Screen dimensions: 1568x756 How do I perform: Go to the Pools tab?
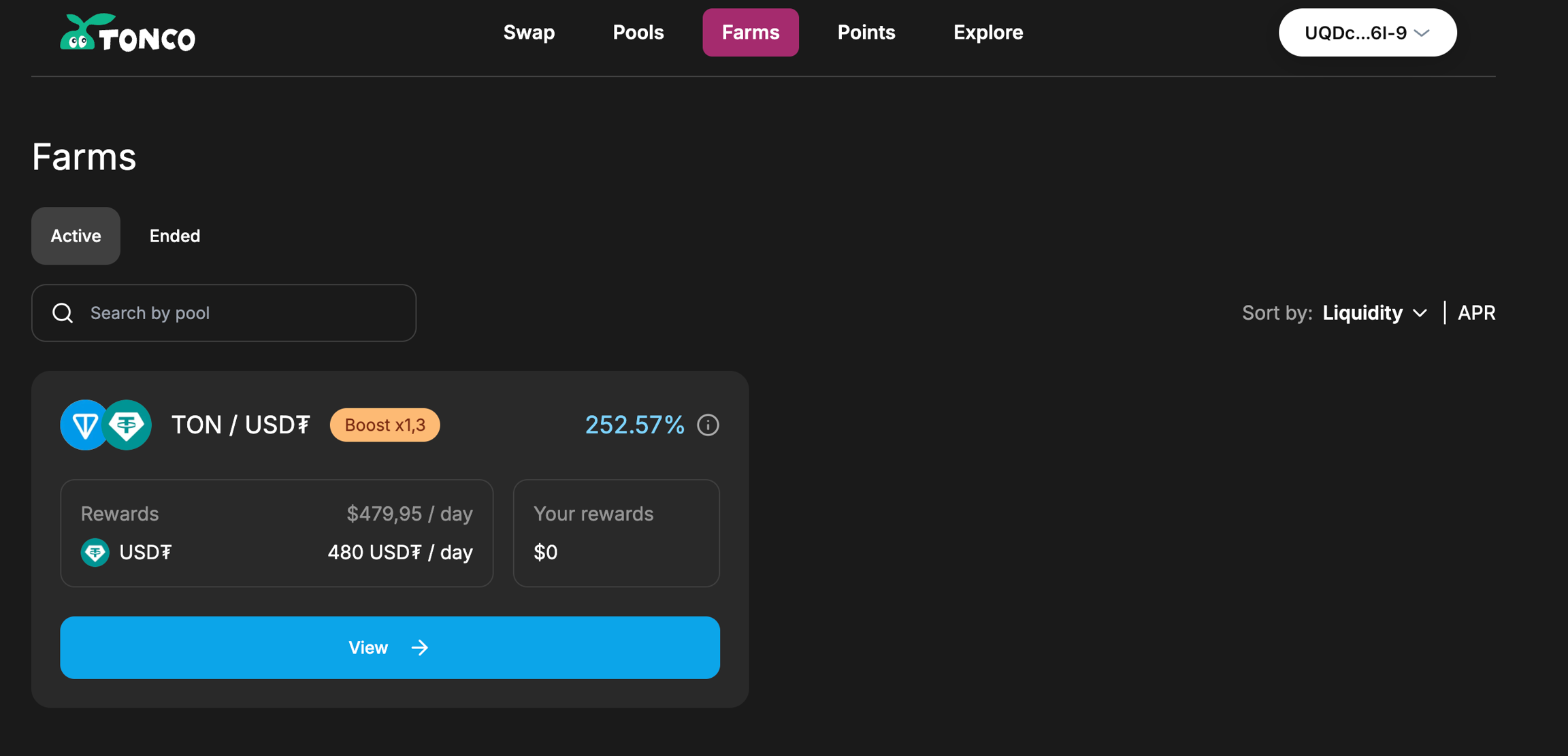638,33
